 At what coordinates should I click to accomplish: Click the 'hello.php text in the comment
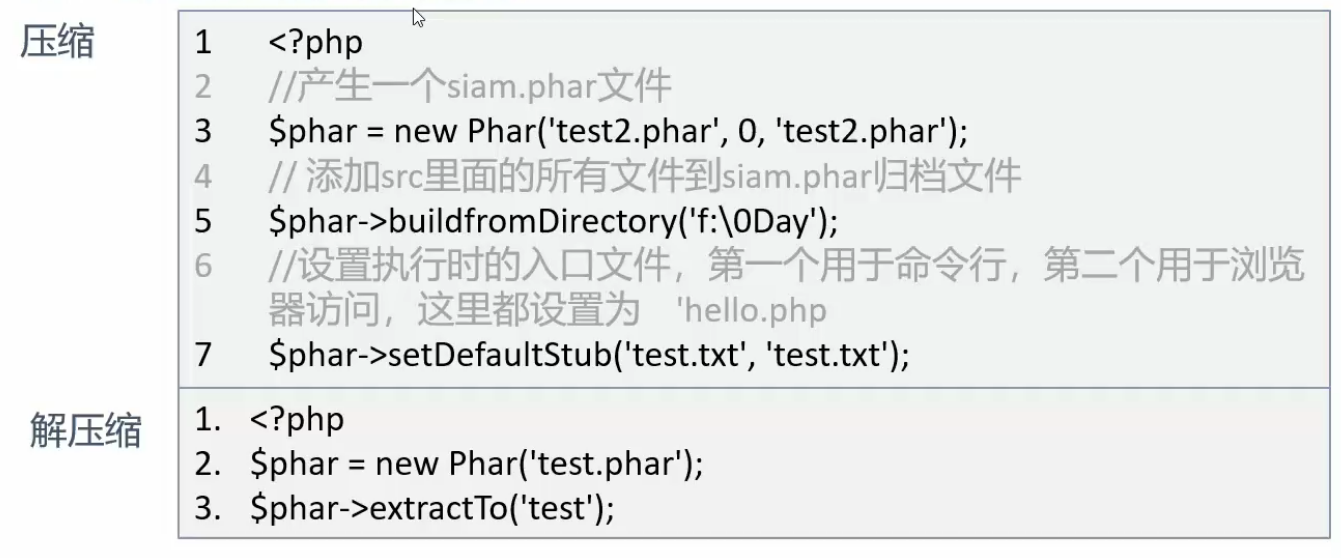click(x=751, y=311)
